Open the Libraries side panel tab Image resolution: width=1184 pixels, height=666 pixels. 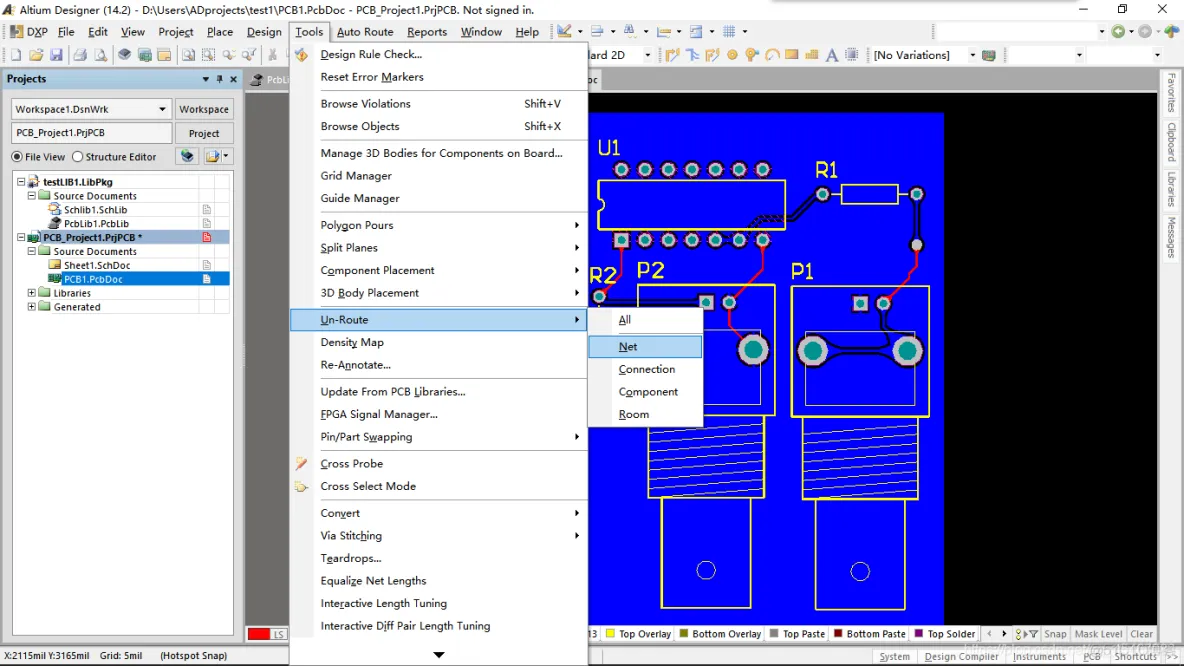point(1171,189)
